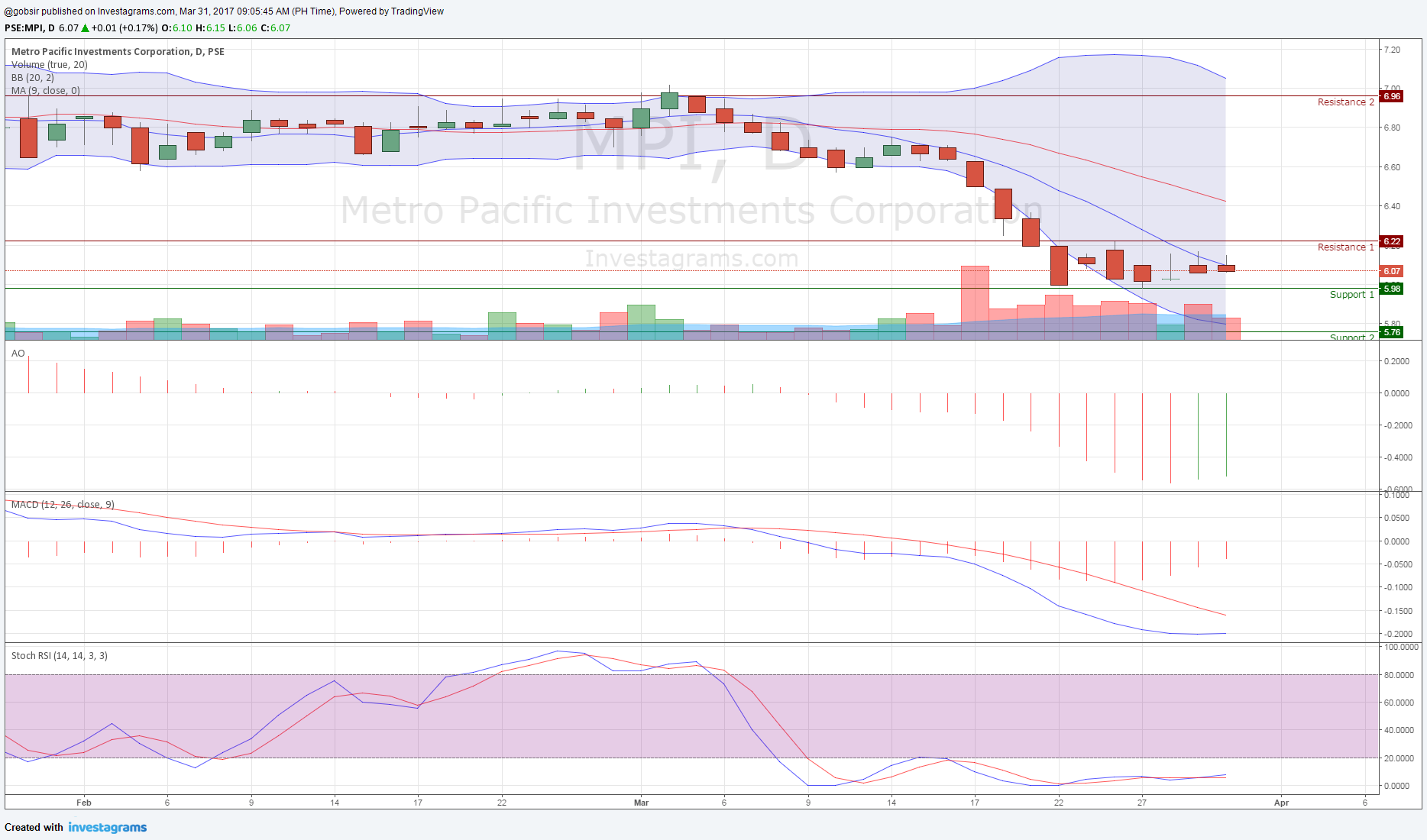Click the 5.98 support price tag
The height and width of the screenshot is (840, 1427).
point(1392,289)
